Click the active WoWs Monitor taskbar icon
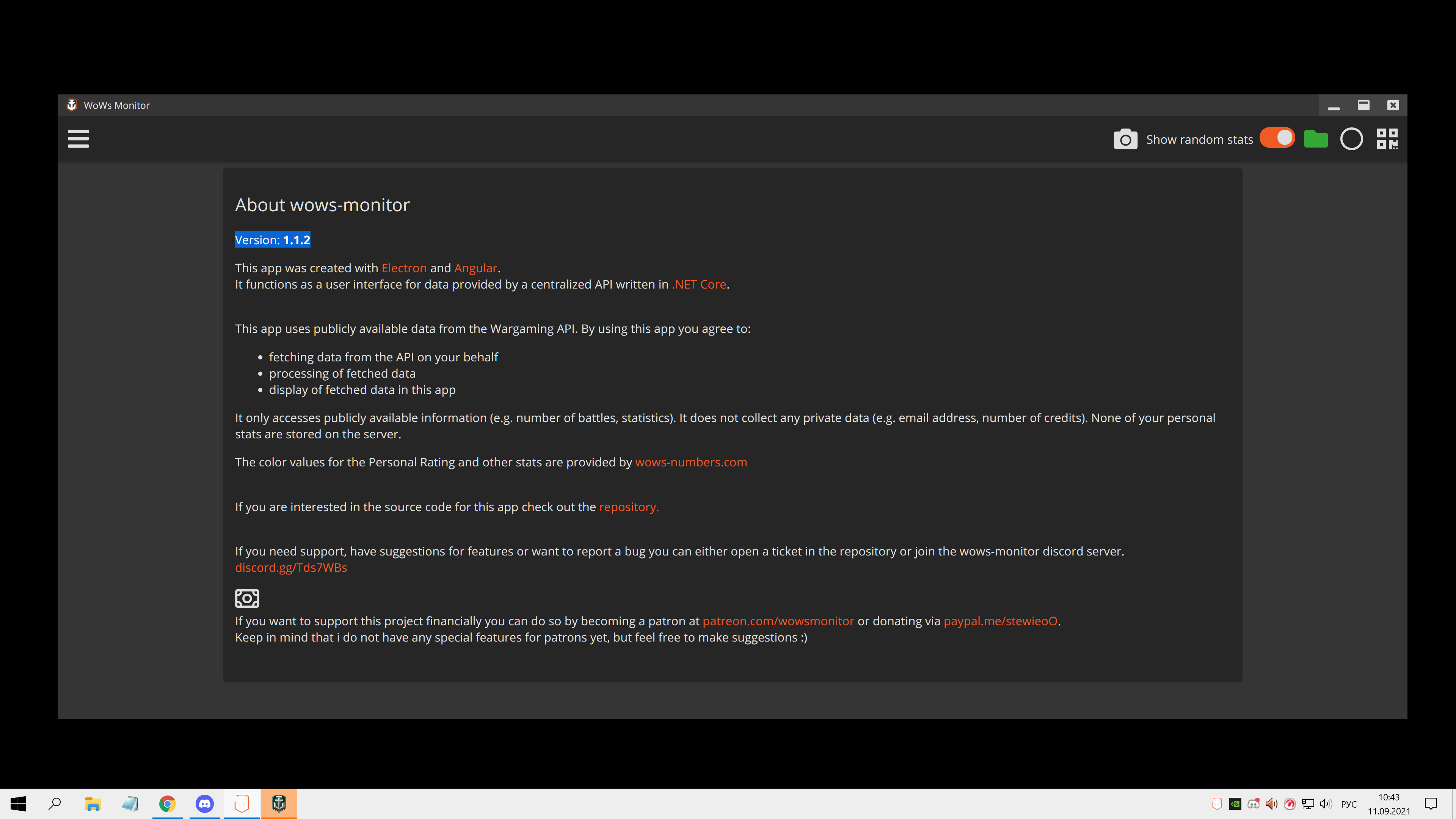This screenshot has height=819, width=1456. [x=279, y=804]
